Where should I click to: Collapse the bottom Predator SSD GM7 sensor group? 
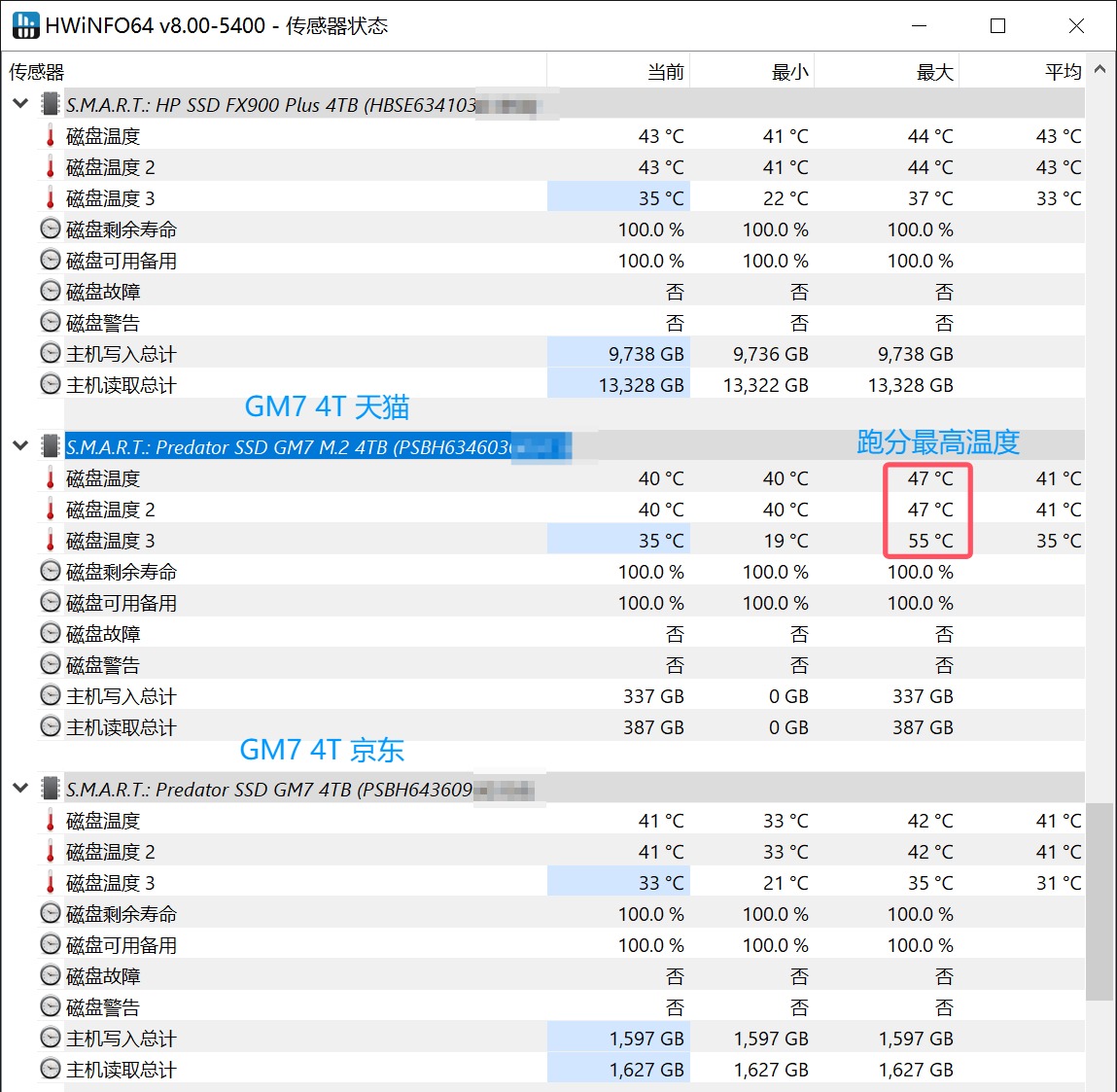point(20,789)
